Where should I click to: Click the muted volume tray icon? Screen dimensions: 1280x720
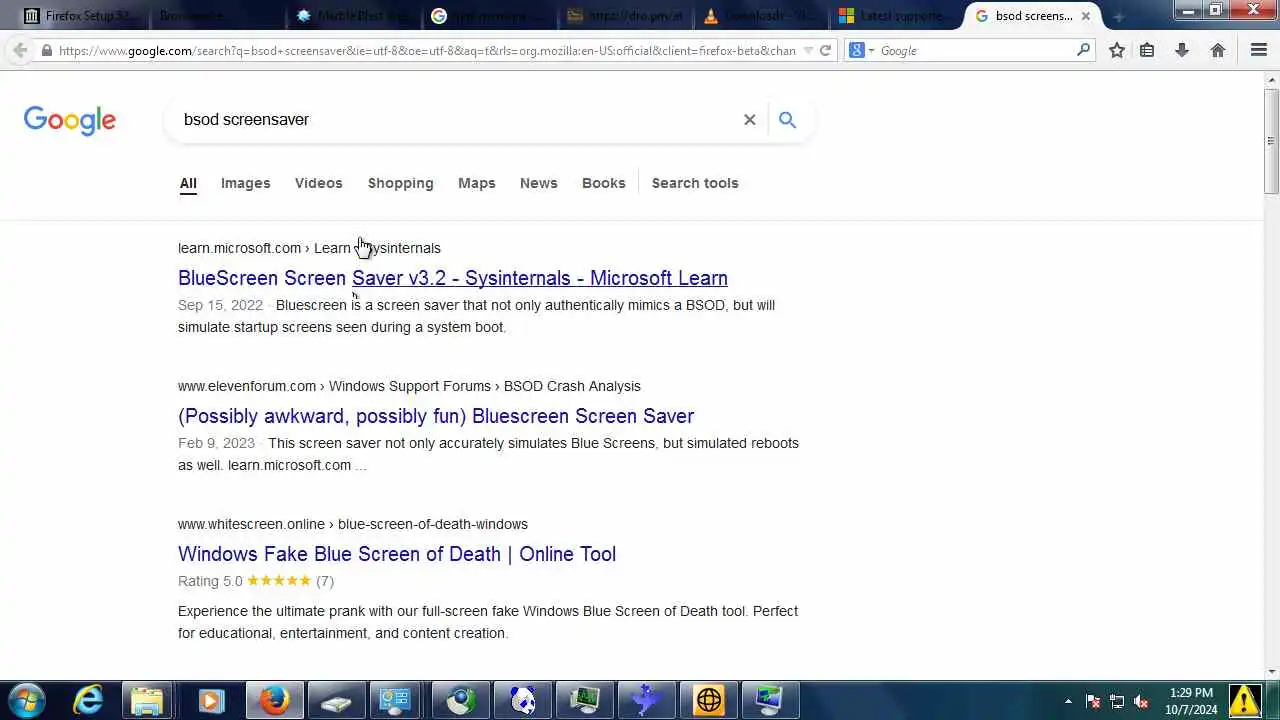coord(1140,701)
